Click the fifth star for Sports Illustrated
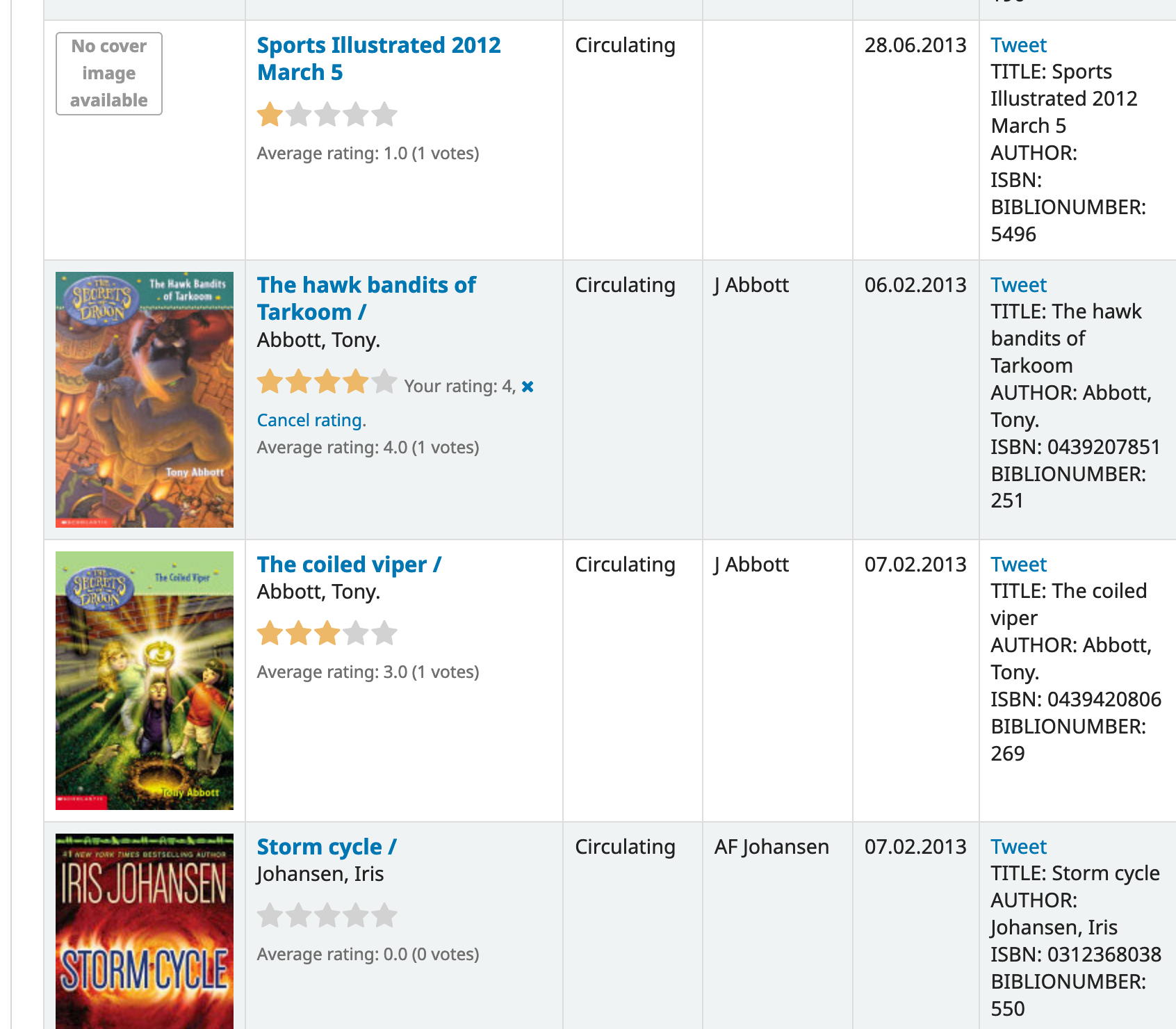This screenshot has height=1029, width=1176. pyautogui.click(x=384, y=115)
